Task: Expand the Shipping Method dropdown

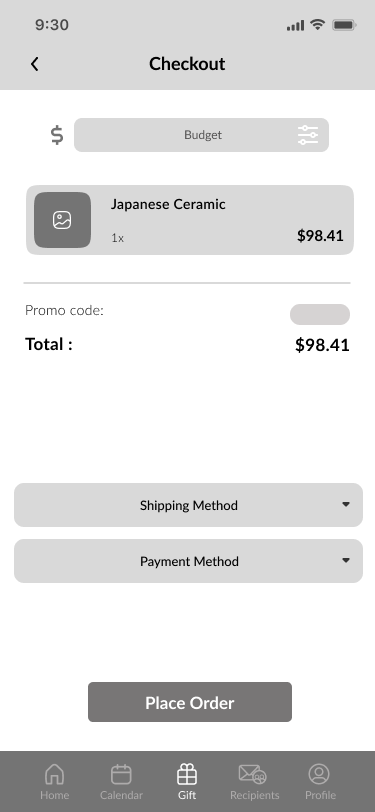Action: click(x=189, y=505)
